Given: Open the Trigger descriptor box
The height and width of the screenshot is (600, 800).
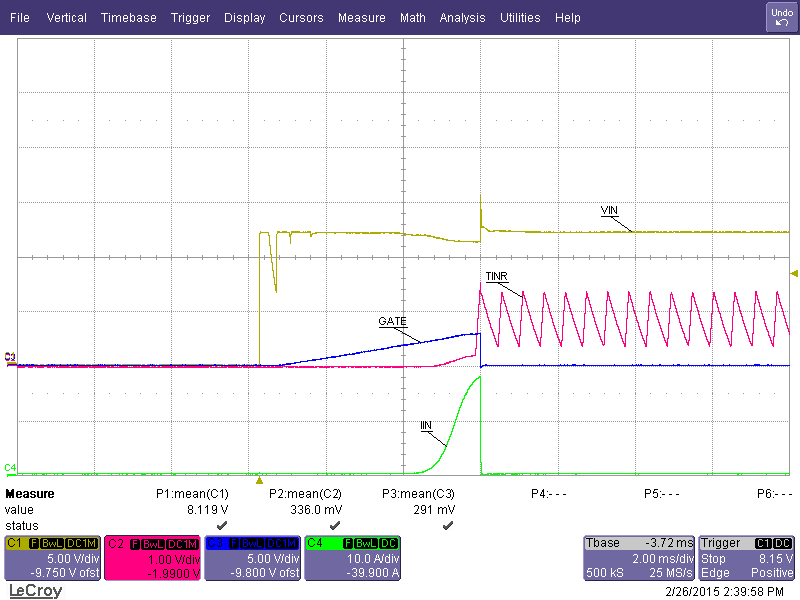Looking at the screenshot, I should click(746, 558).
